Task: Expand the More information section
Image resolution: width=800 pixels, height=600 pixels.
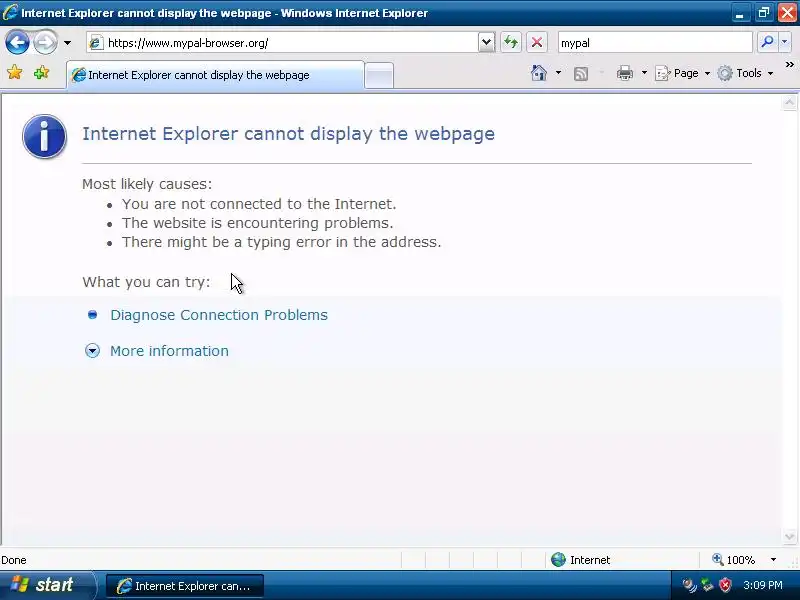Action: pos(169,351)
